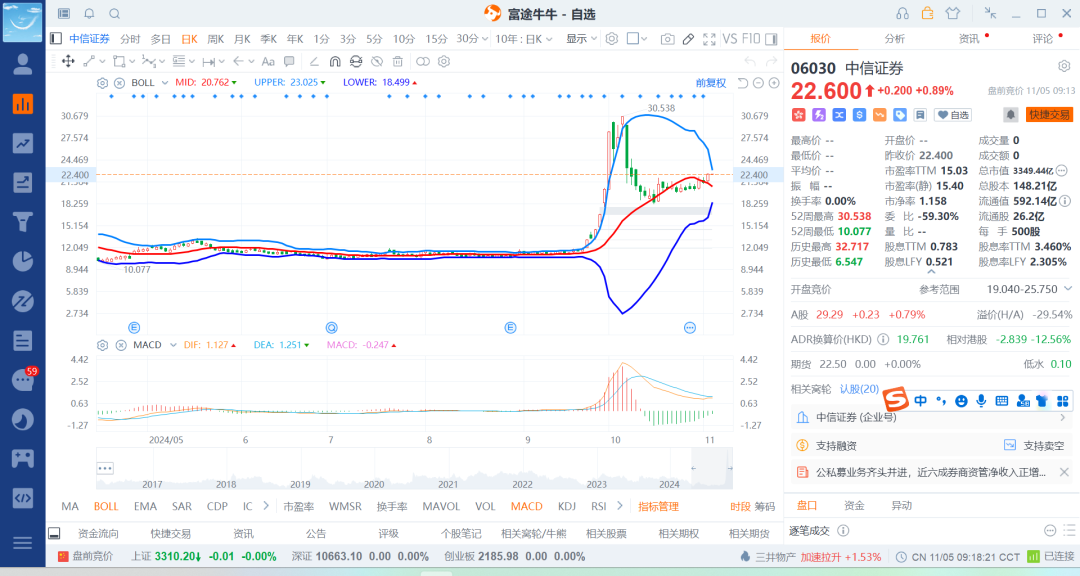Open the 公私募业务齐头并进 news headline
Screen dimensions: 1080x576
coord(931,473)
